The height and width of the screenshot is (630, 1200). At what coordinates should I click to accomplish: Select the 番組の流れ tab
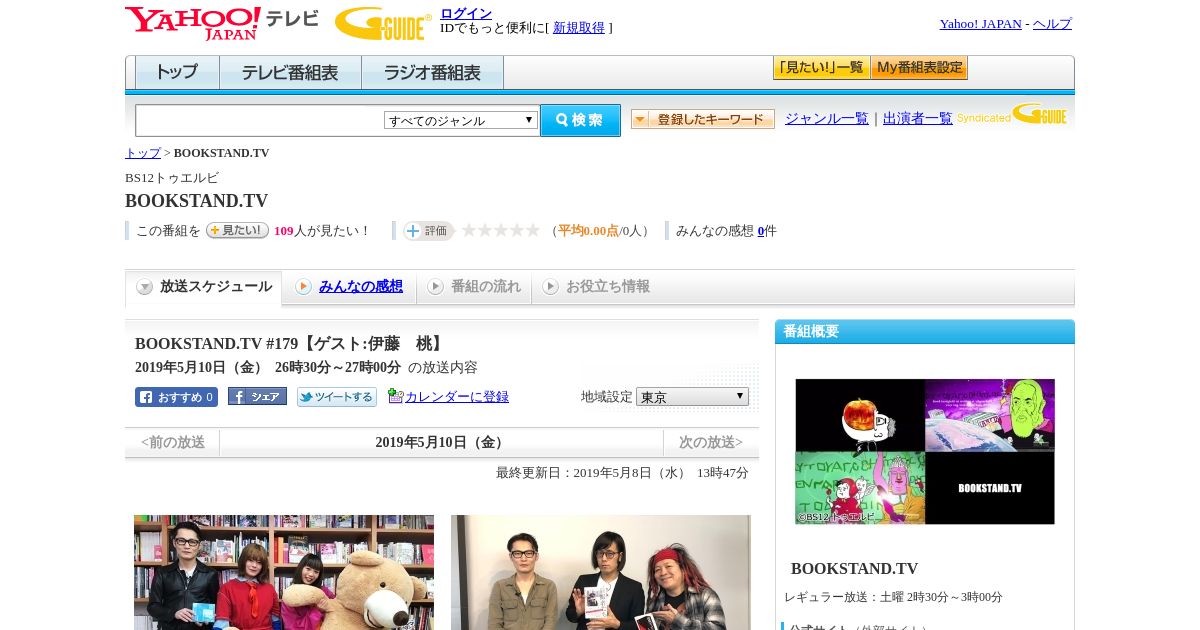[474, 287]
